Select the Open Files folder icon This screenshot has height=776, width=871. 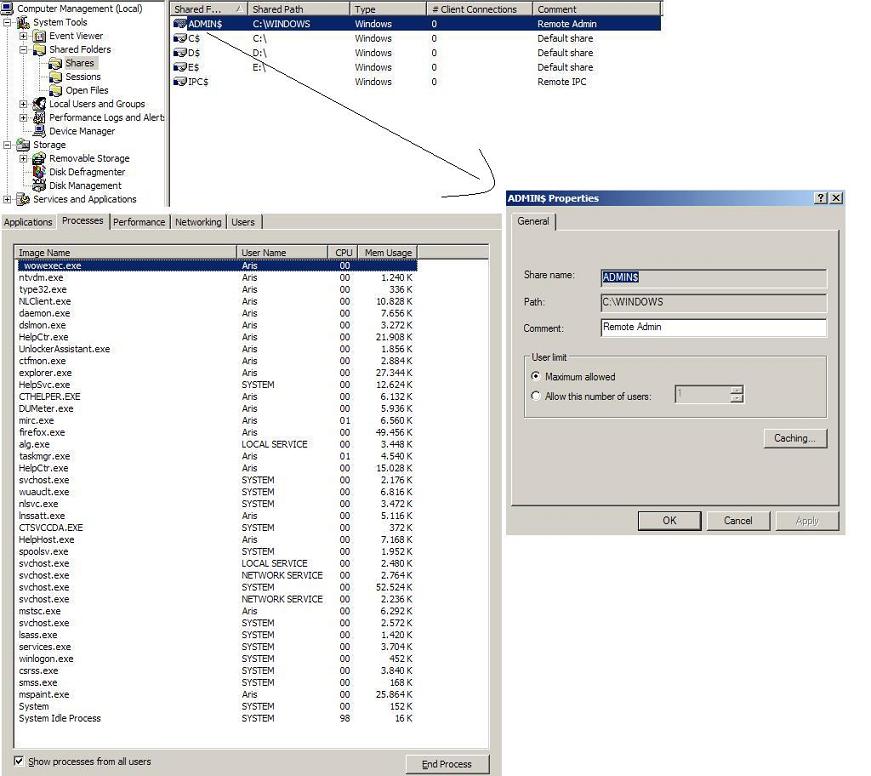56,90
